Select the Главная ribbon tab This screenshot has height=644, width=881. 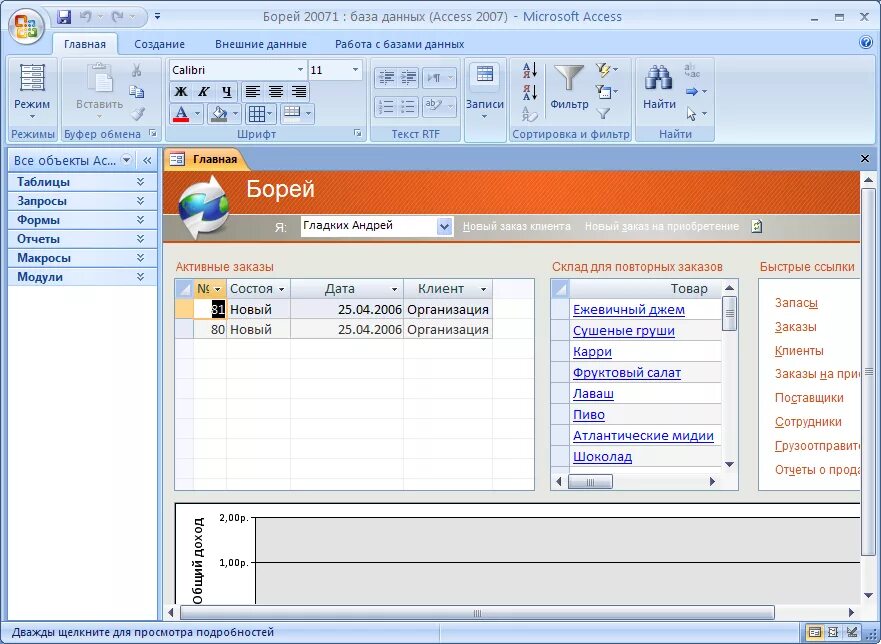85,44
